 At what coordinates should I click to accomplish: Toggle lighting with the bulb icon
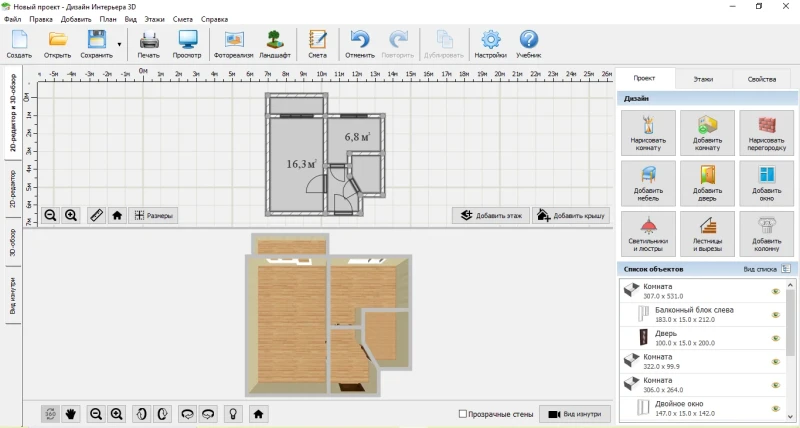(x=233, y=414)
